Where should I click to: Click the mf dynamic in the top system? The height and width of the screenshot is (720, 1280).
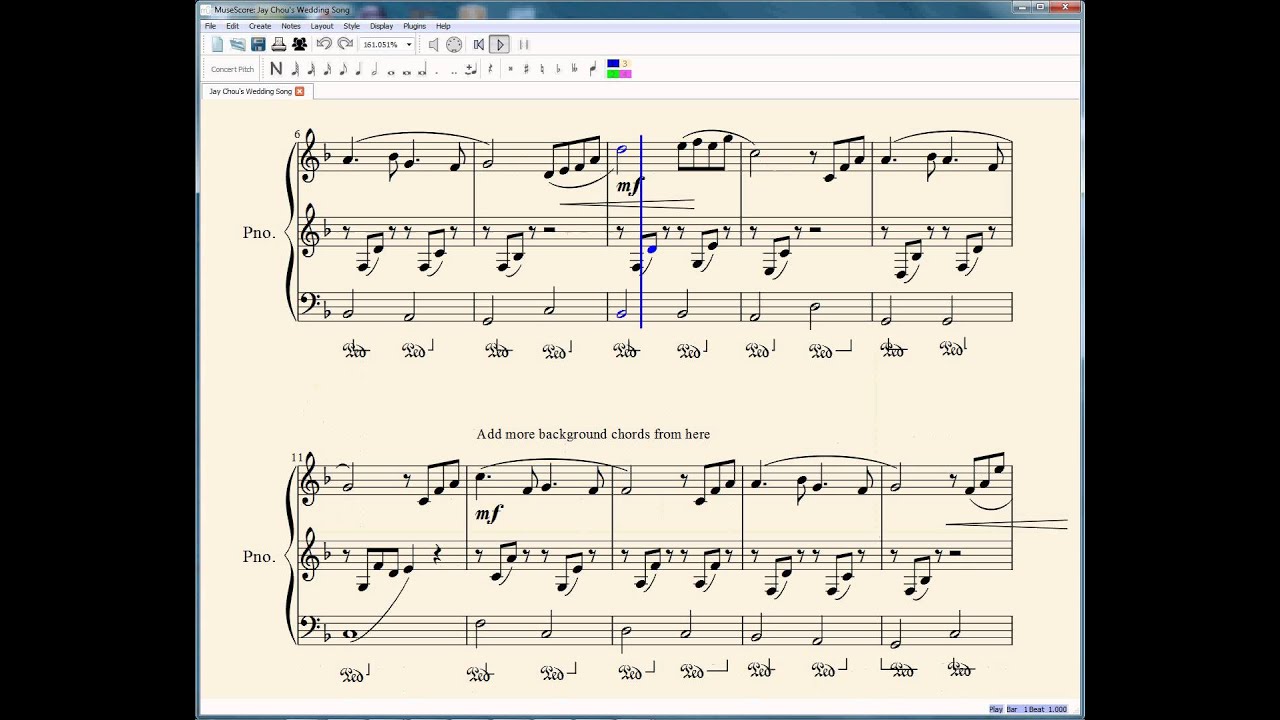pos(629,186)
